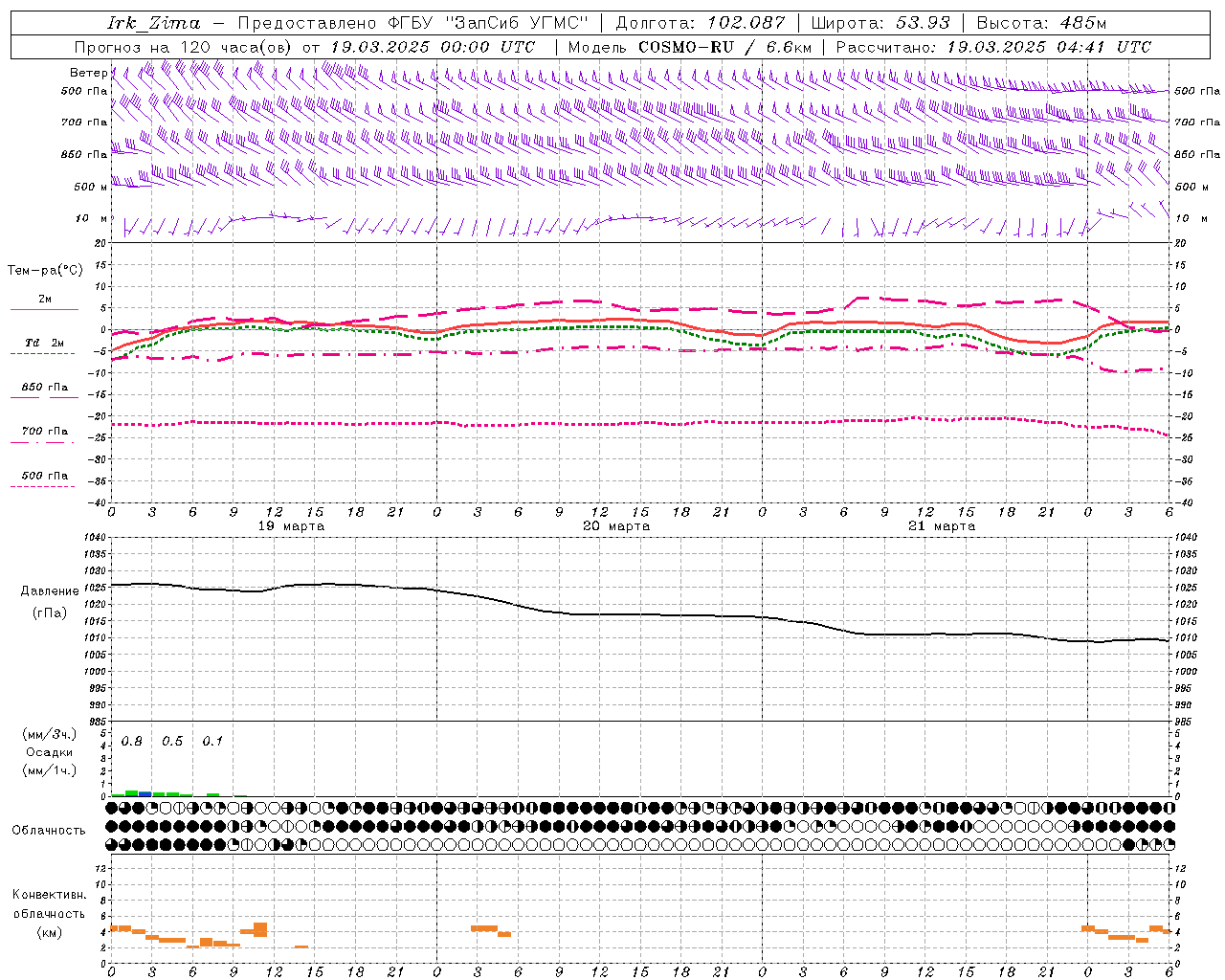Viewport: 1225px width, 980px height.
Task: Select the forecast start 19.03.2025 00:00 UTC
Action: click(x=433, y=47)
